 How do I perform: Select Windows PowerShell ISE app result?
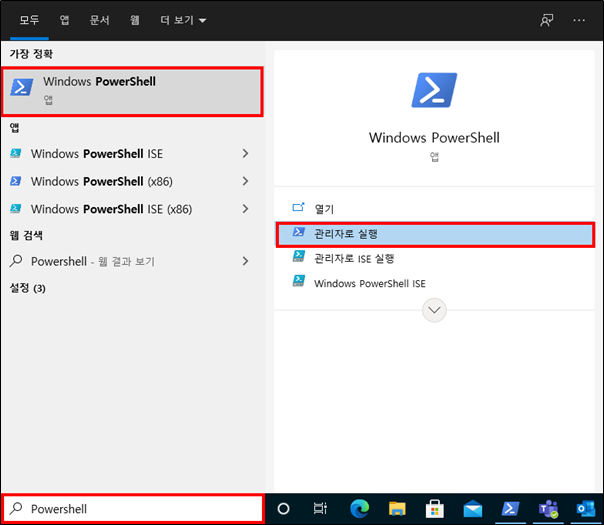[119, 154]
